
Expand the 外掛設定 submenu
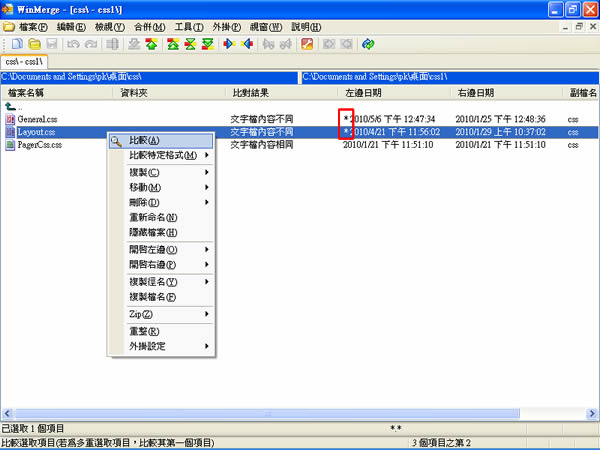pos(207,346)
